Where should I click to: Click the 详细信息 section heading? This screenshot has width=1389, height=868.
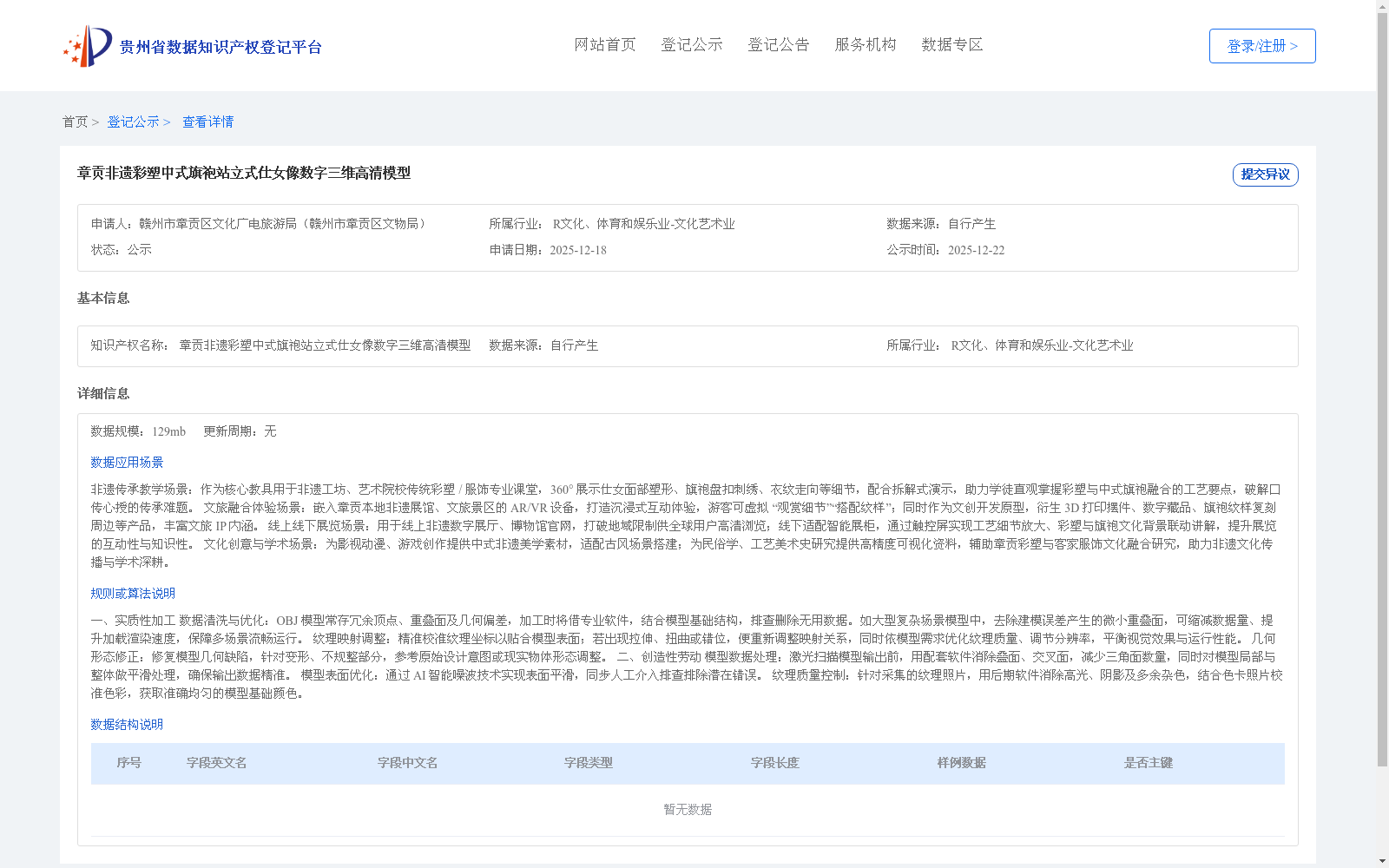(103, 394)
